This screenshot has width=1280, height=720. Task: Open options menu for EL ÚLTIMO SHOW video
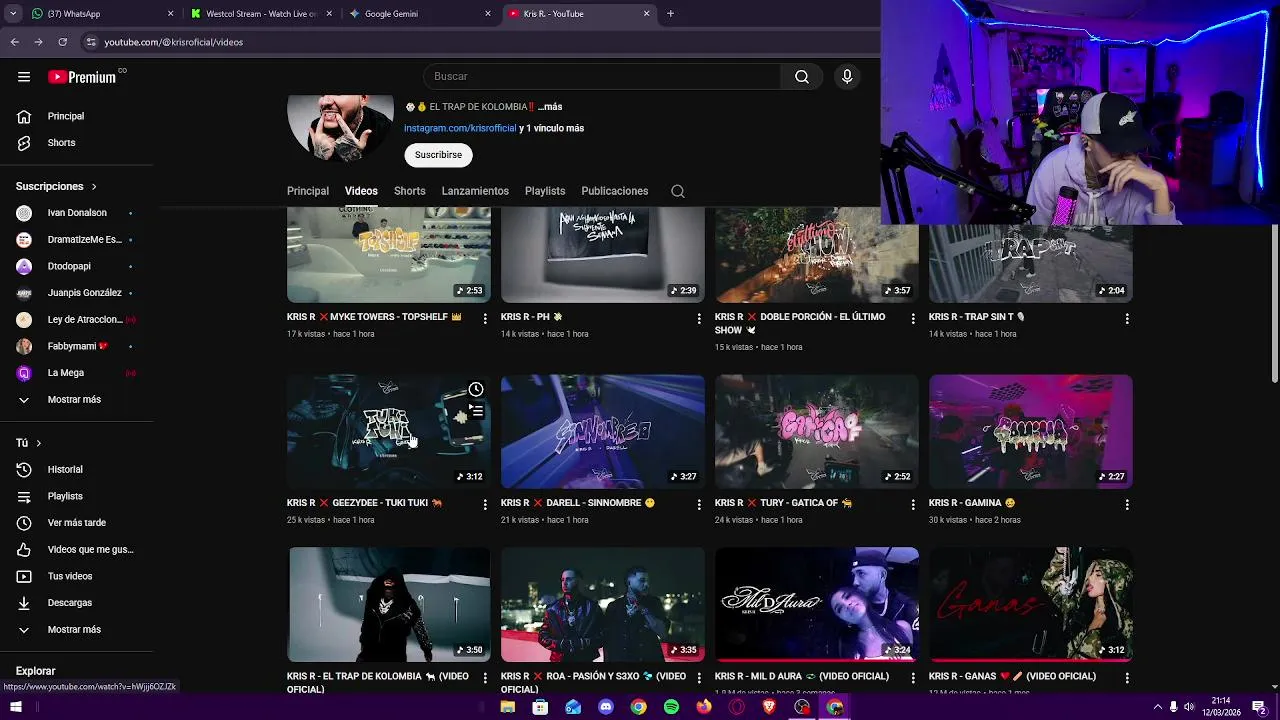tap(913, 318)
